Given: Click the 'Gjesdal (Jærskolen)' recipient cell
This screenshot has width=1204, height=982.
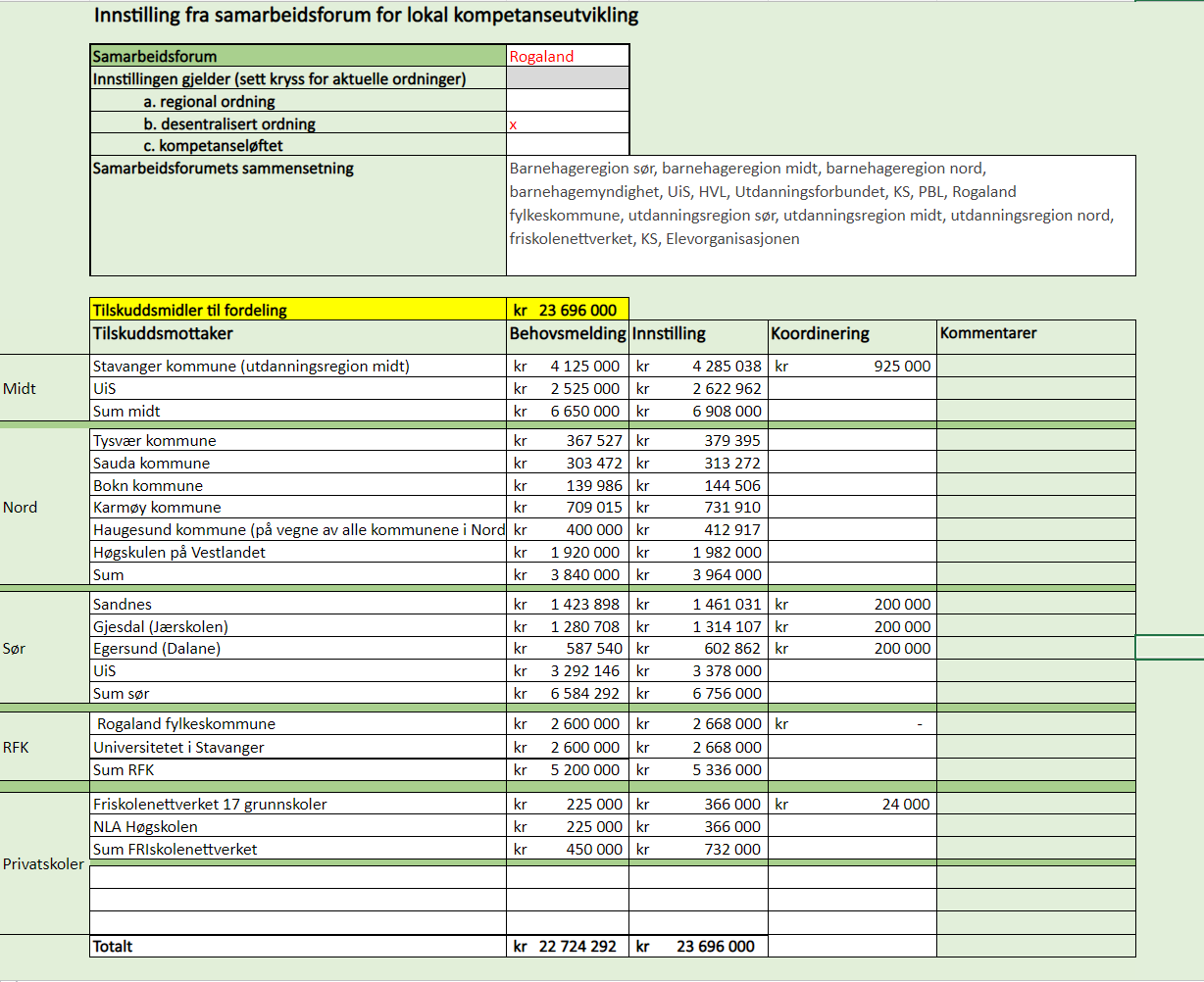Looking at the screenshot, I should pos(298,627).
